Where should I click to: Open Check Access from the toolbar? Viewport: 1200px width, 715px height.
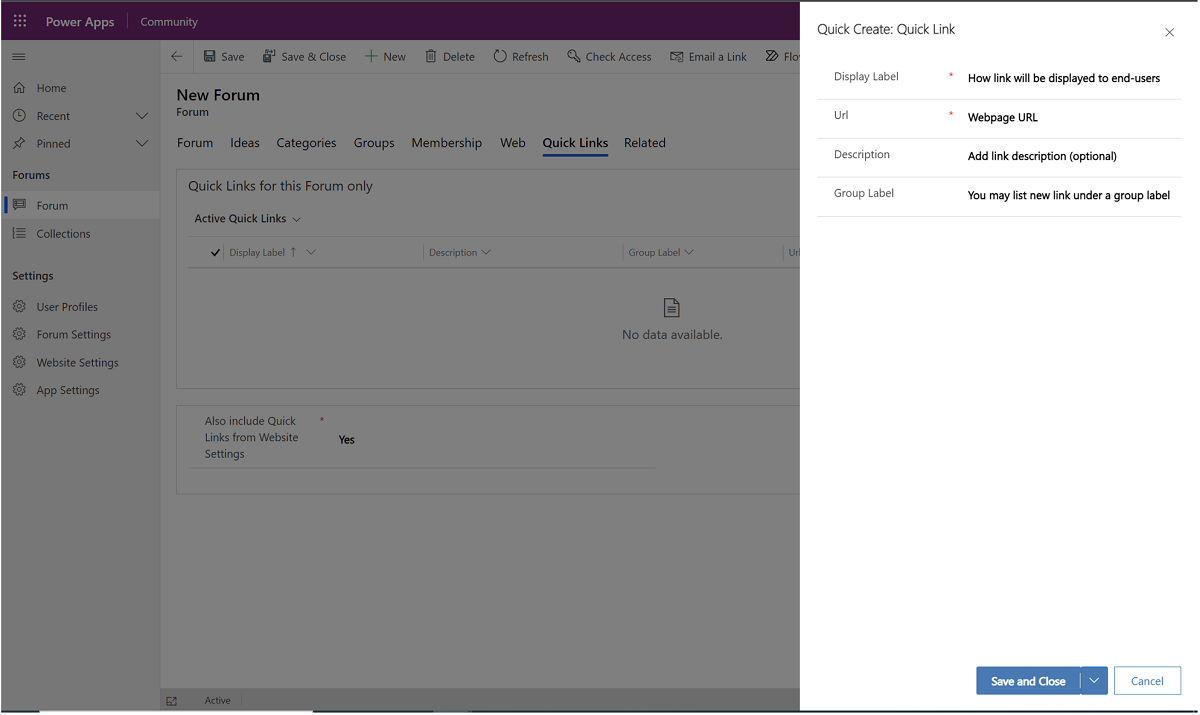click(x=609, y=57)
